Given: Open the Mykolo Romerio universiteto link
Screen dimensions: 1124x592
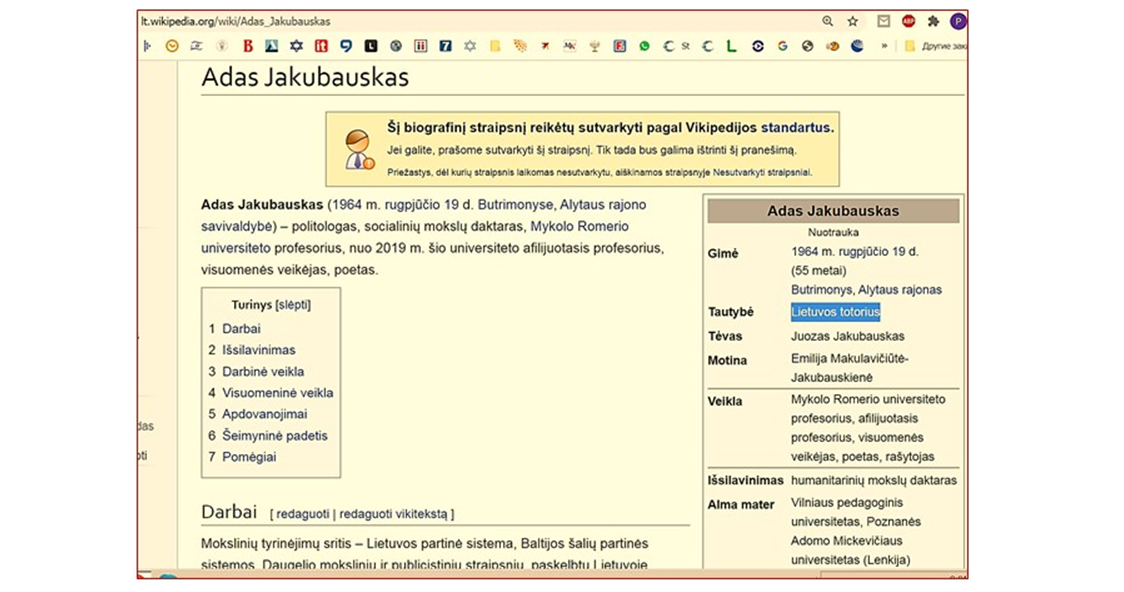Looking at the screenshot, I should 589,226.
